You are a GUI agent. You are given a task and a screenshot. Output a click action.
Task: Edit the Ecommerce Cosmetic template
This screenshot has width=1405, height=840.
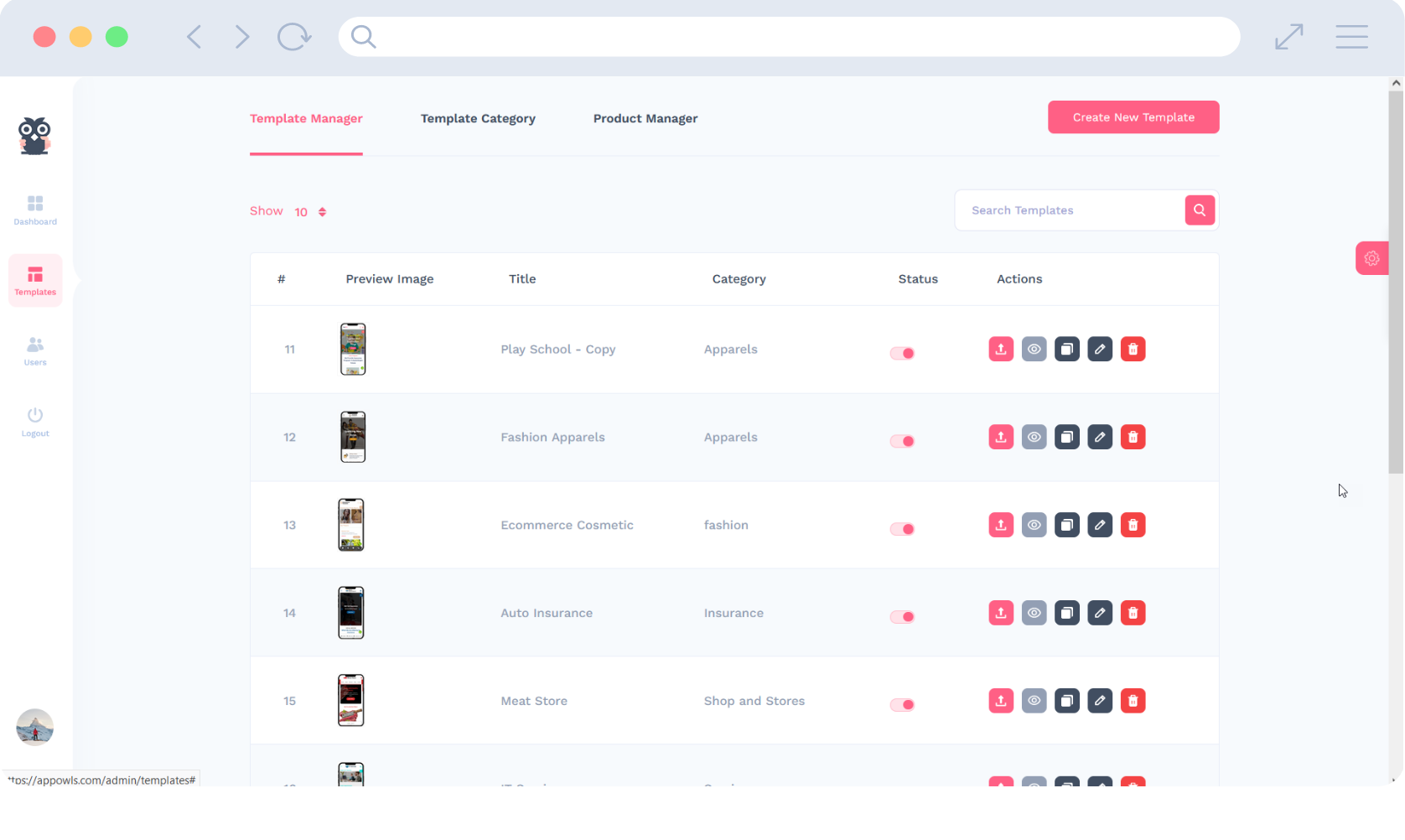click(1100, 526)
